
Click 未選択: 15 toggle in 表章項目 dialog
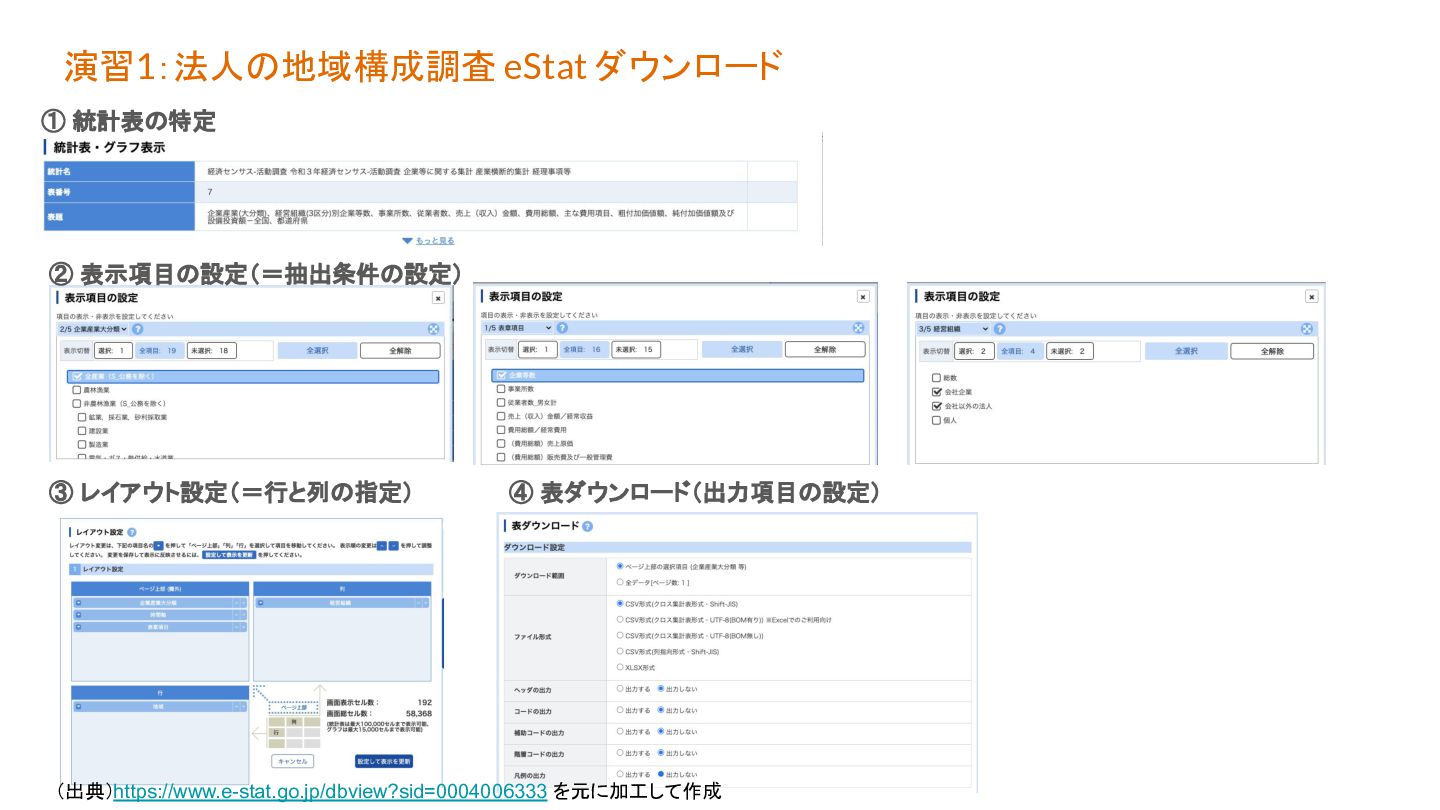(x=635, y=350)
